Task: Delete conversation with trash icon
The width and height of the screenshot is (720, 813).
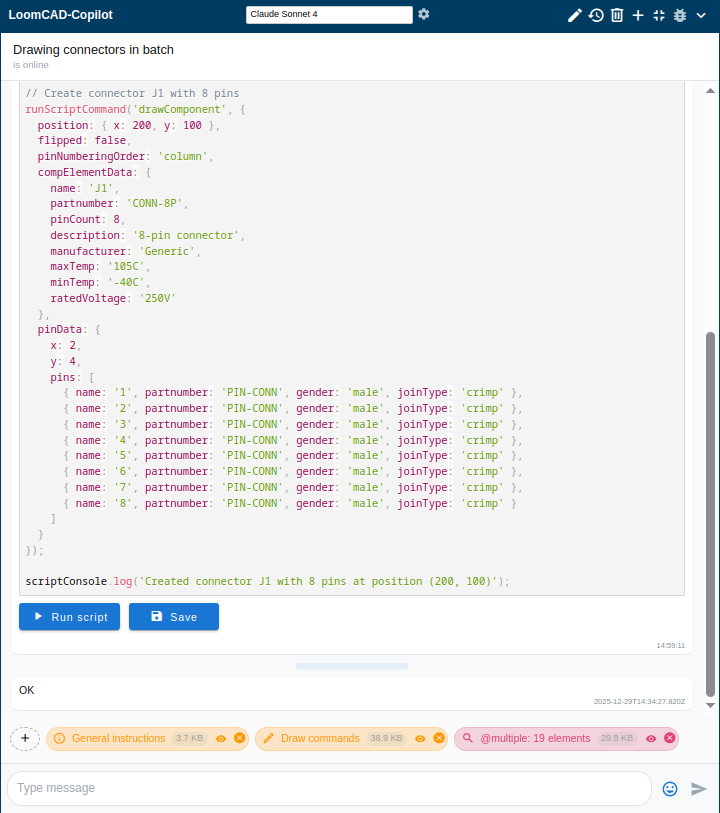Action: click(617, 15)
